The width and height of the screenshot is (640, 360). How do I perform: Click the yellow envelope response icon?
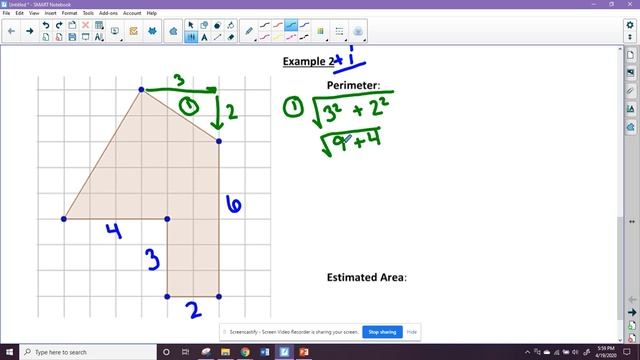(133, 31)
